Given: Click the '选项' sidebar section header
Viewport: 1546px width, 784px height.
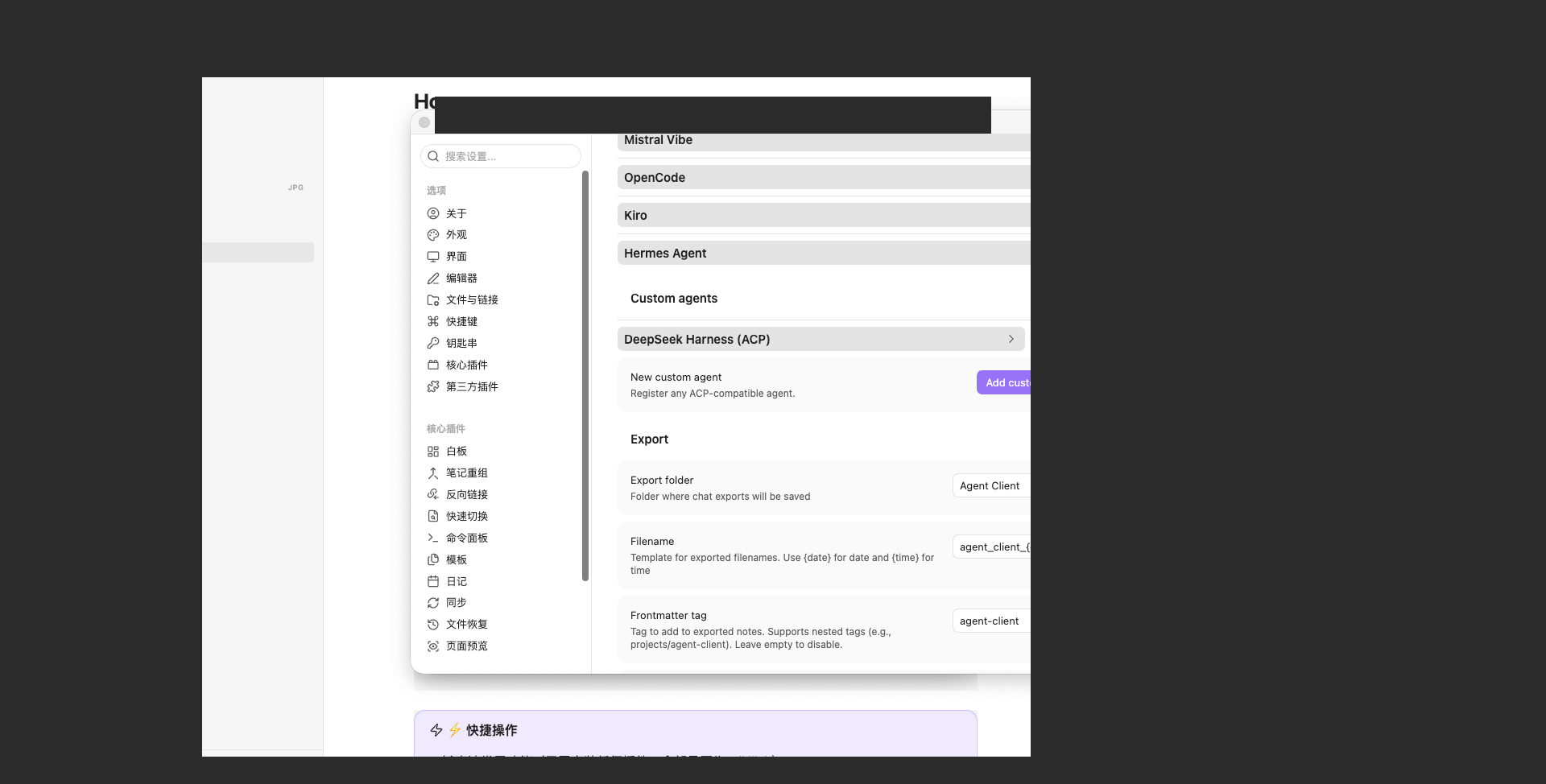Looking at the screenshot, I should (x=436, y=191).
